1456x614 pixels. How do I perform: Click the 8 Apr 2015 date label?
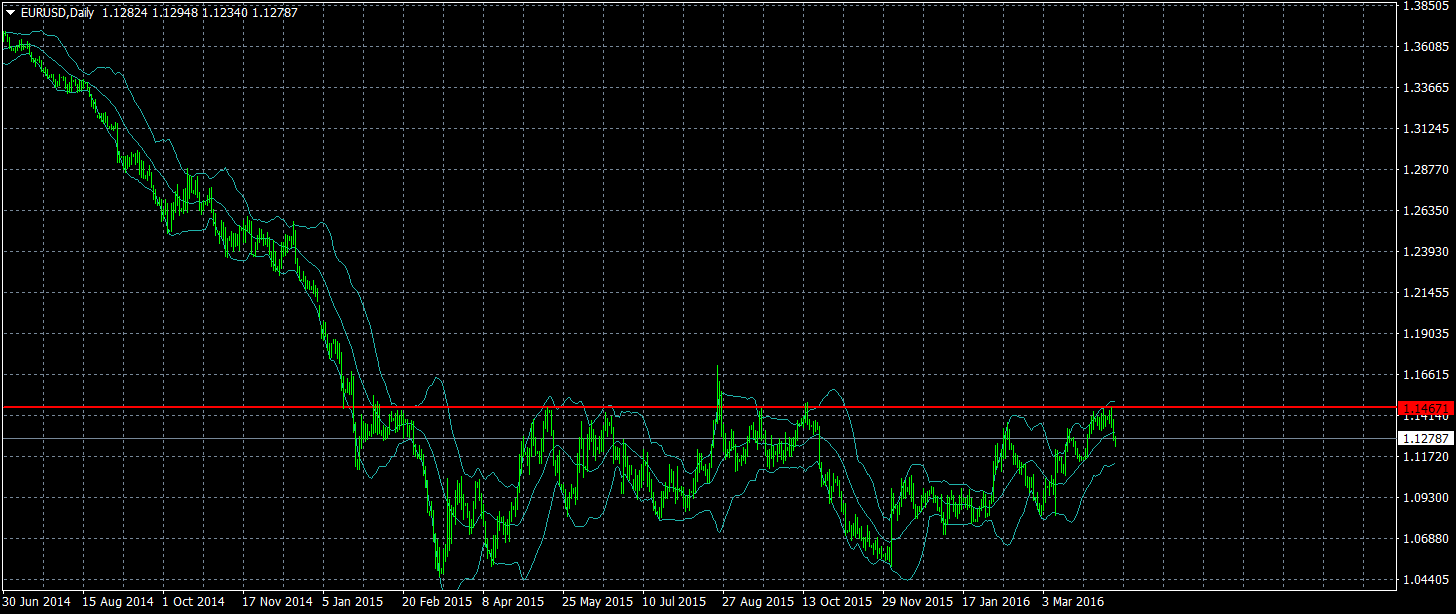tap(513, 602)
